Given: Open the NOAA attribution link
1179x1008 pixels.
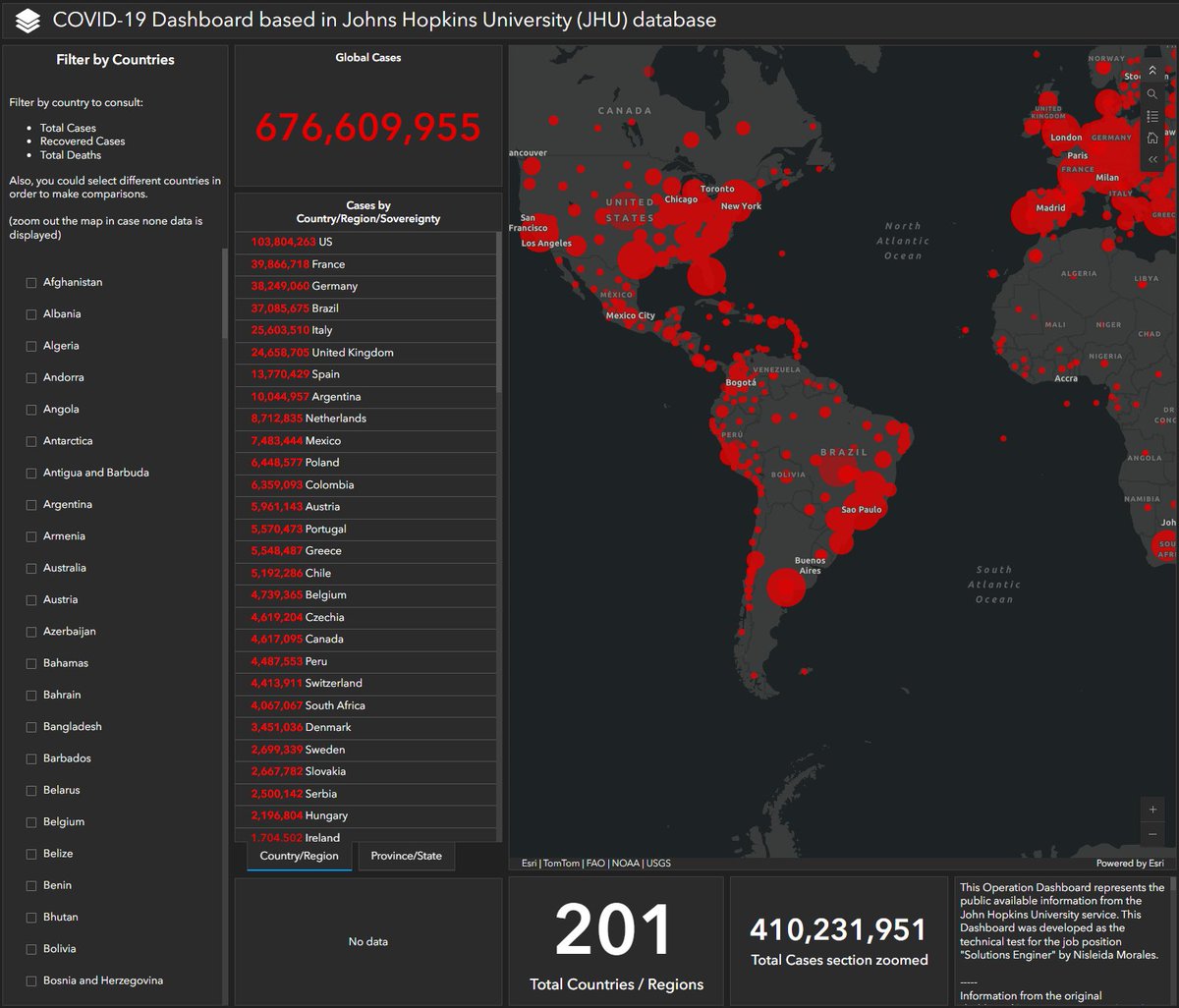Looking at the screenshot, I should point(625,864).
